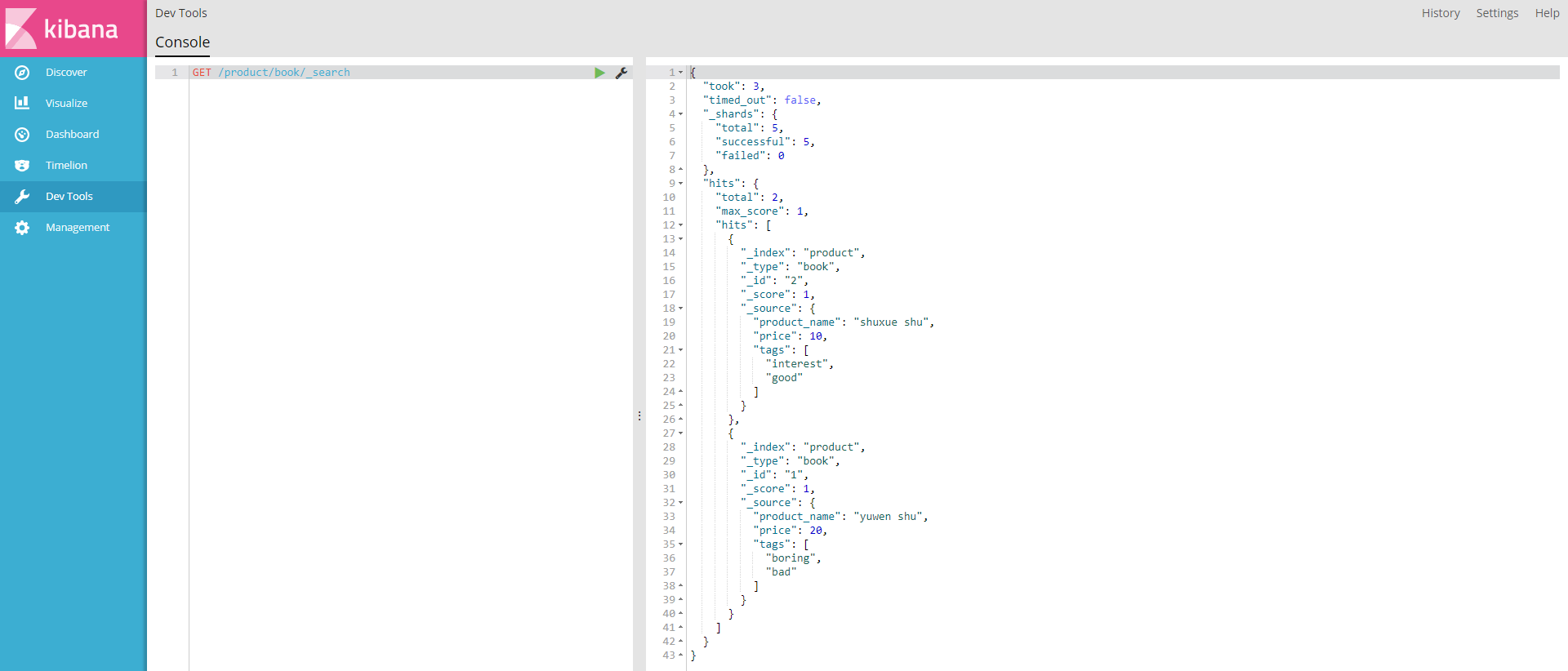Click the "boring" tag value

(791, 558)
